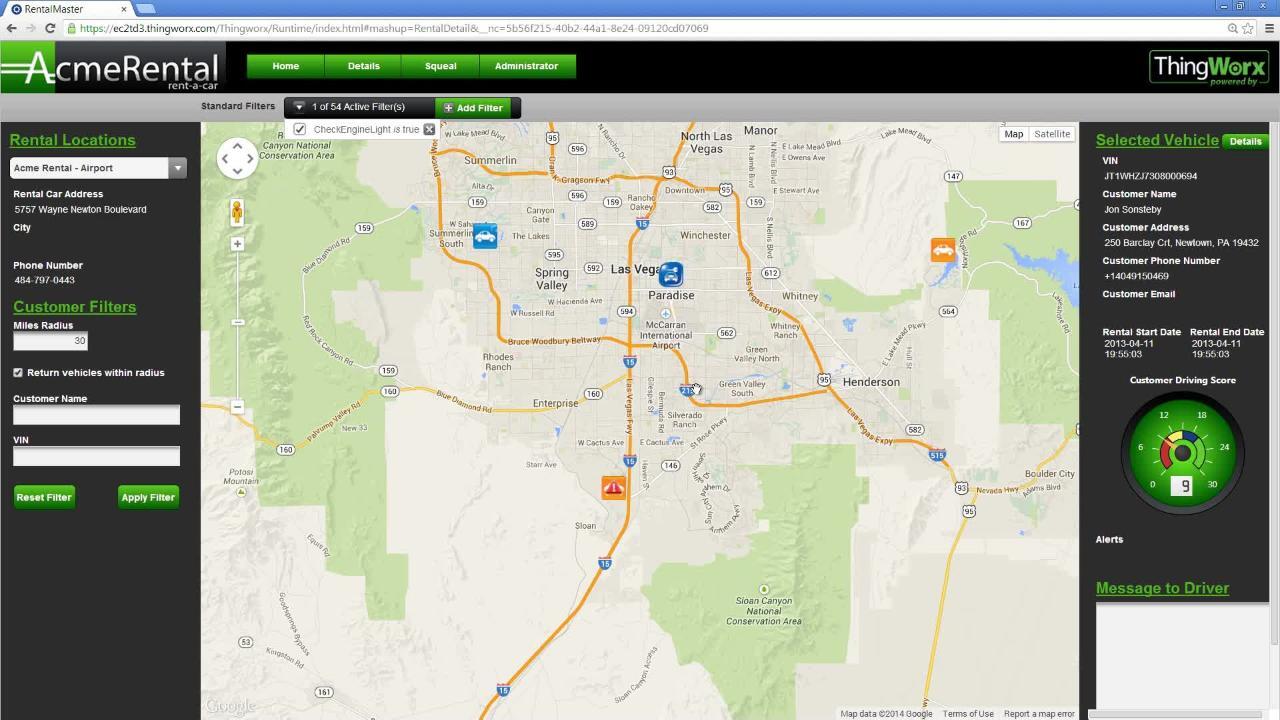Click the Selected Vehicle Details button
The width and height of the screenshot is (1280, 720).
pyautogui.click(x=1245, y=141)
